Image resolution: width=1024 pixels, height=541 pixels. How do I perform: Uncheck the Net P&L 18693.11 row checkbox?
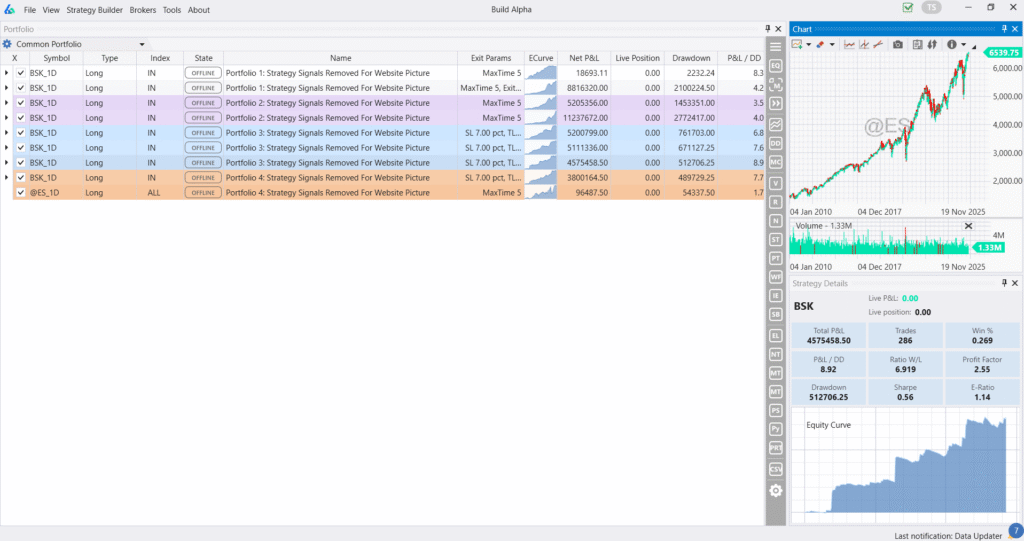(21, 73)
